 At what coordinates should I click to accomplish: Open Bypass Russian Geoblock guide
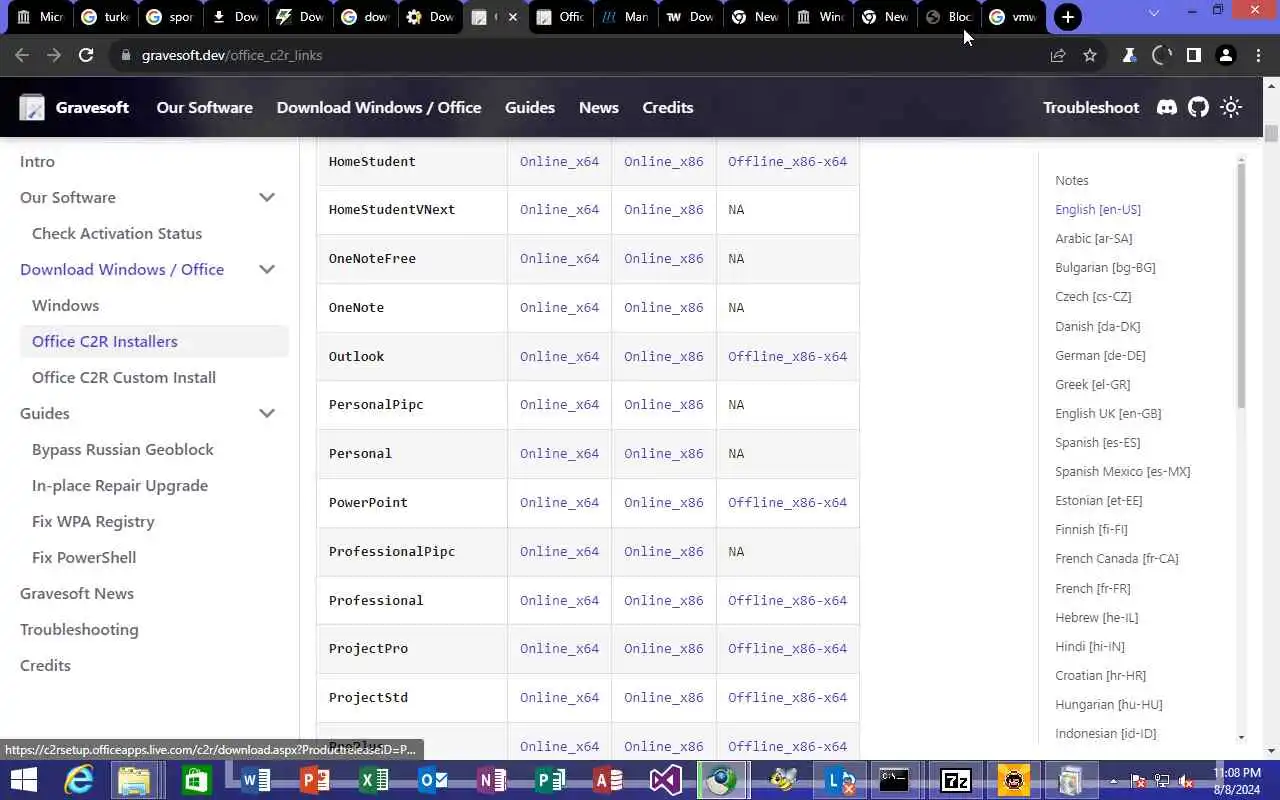click(x=123, y=449)
